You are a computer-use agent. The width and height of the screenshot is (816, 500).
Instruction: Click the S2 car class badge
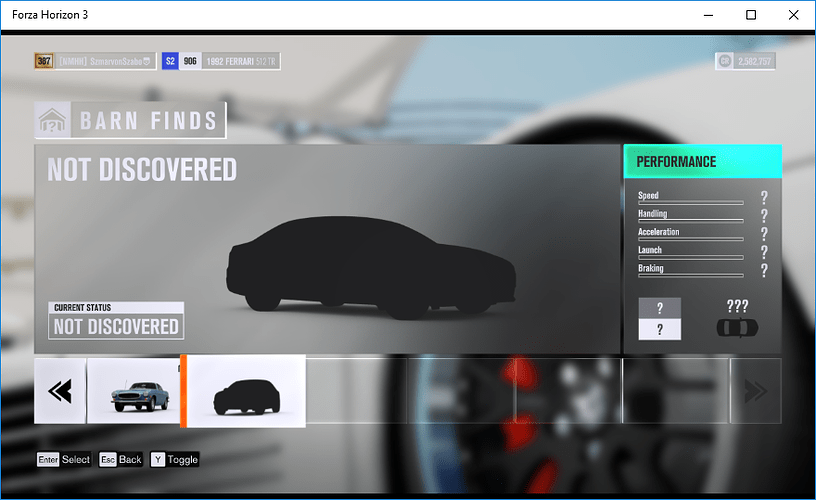point(170,61)
